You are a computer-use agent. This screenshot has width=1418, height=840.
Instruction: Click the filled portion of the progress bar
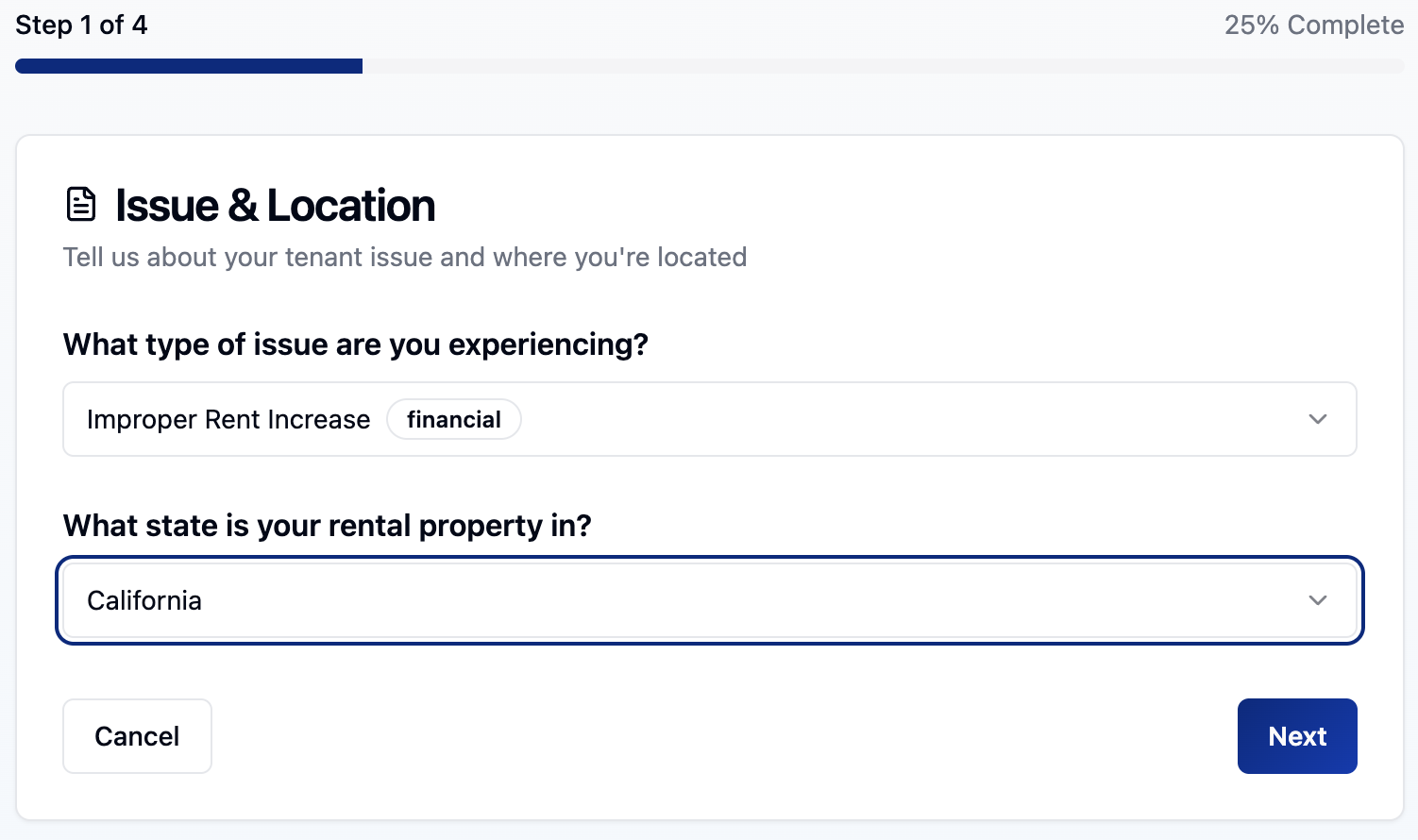189,66
